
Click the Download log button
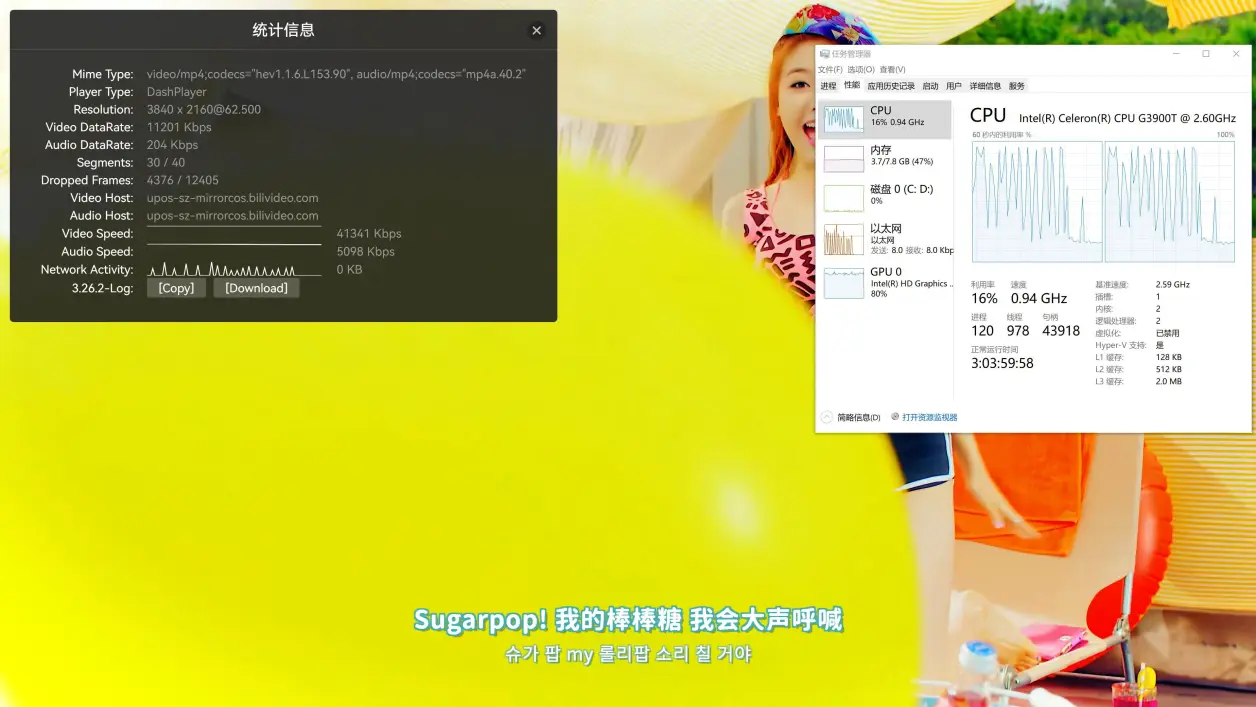click(x=256, y=288)
